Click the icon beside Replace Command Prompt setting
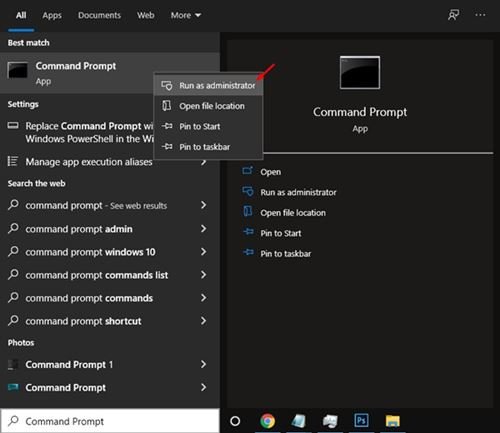 point(13,126)
